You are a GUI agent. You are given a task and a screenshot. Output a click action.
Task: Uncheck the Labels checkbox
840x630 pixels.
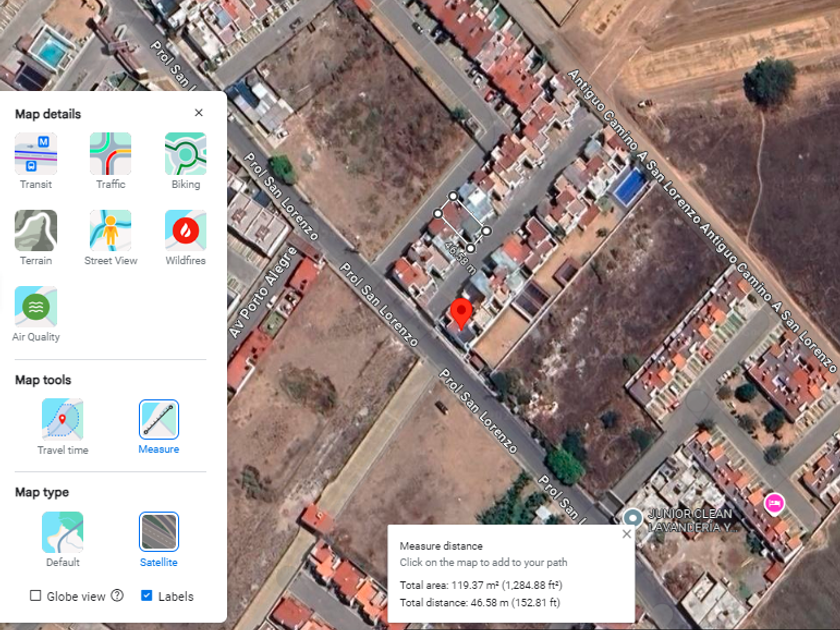[x=147, y=596]
